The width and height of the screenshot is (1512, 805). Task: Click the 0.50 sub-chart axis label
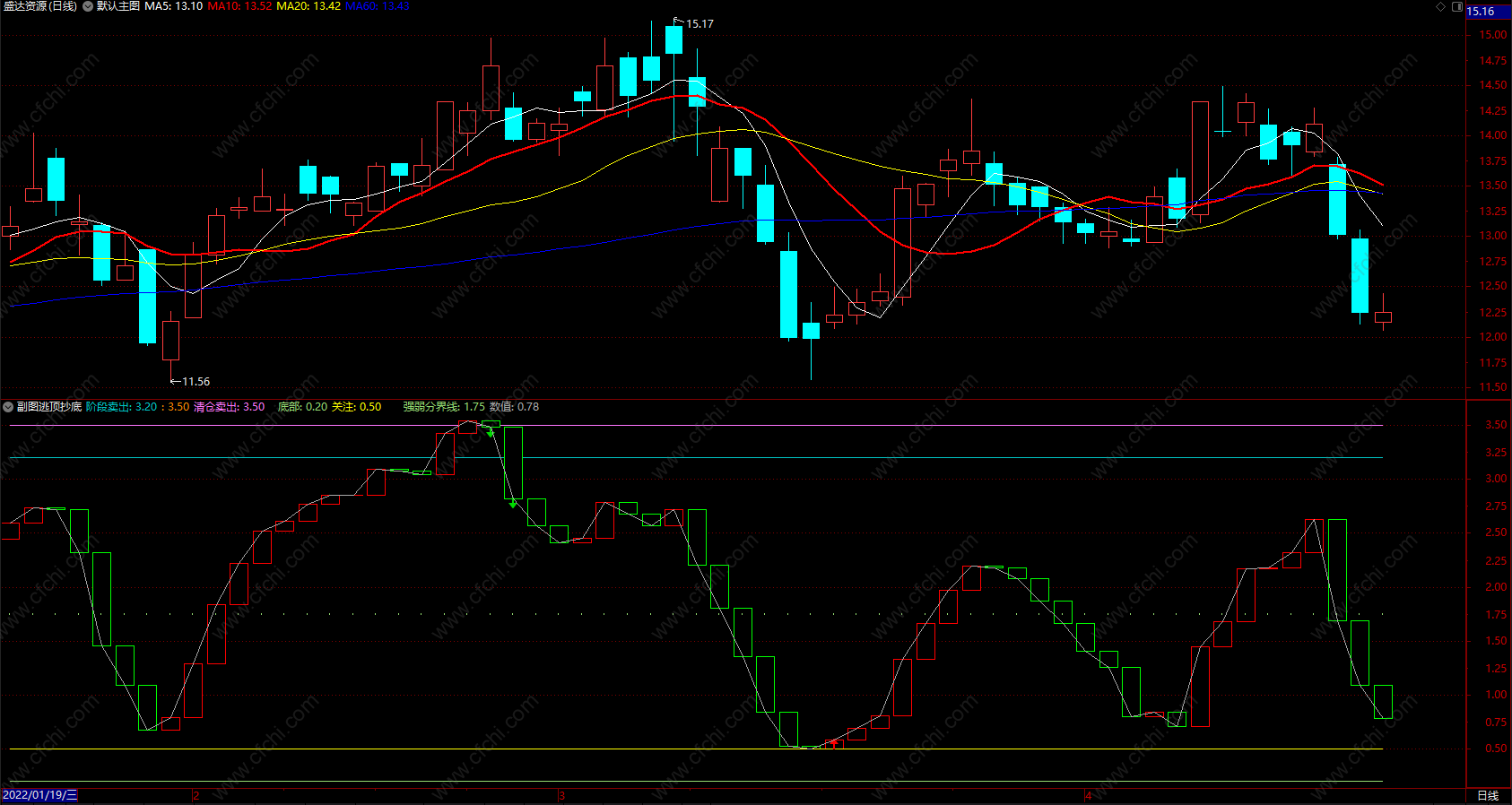(1496, 749)
